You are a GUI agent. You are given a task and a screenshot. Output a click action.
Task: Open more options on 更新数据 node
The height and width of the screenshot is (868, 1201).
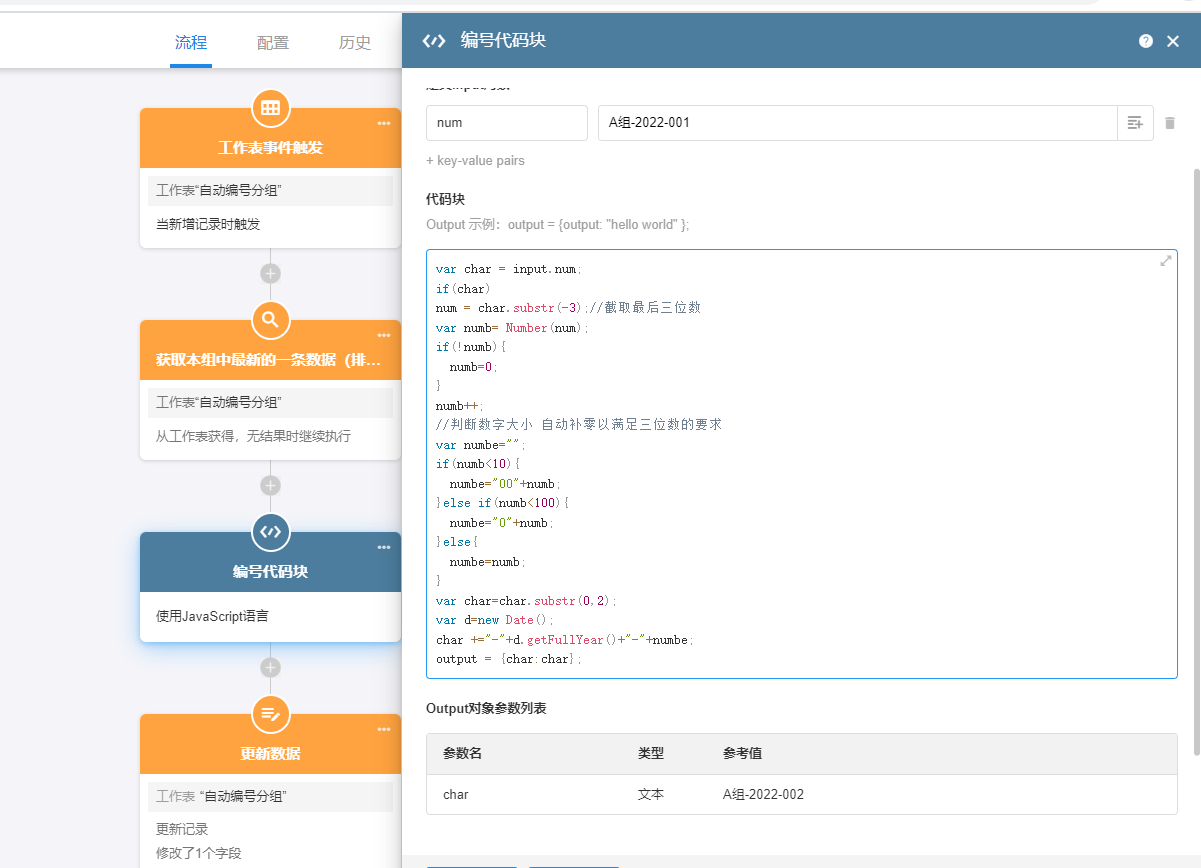click(x=384, y=730)
